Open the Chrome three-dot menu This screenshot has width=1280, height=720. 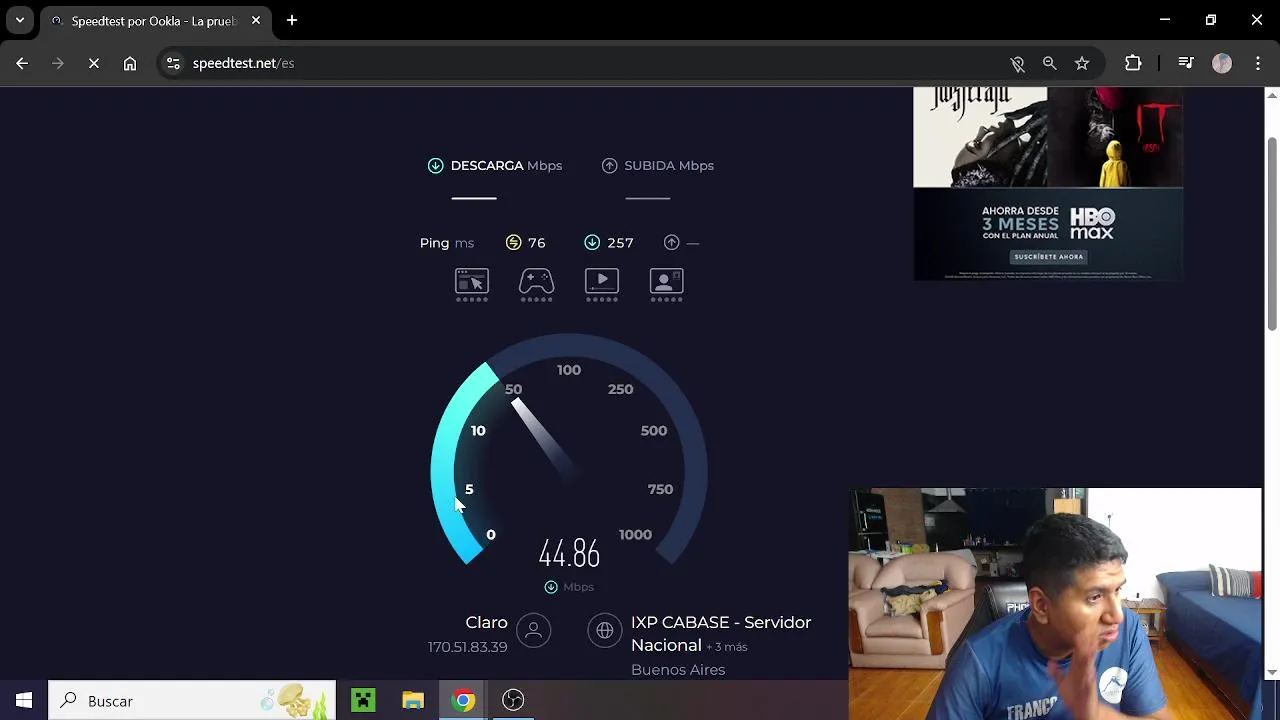1258,63
